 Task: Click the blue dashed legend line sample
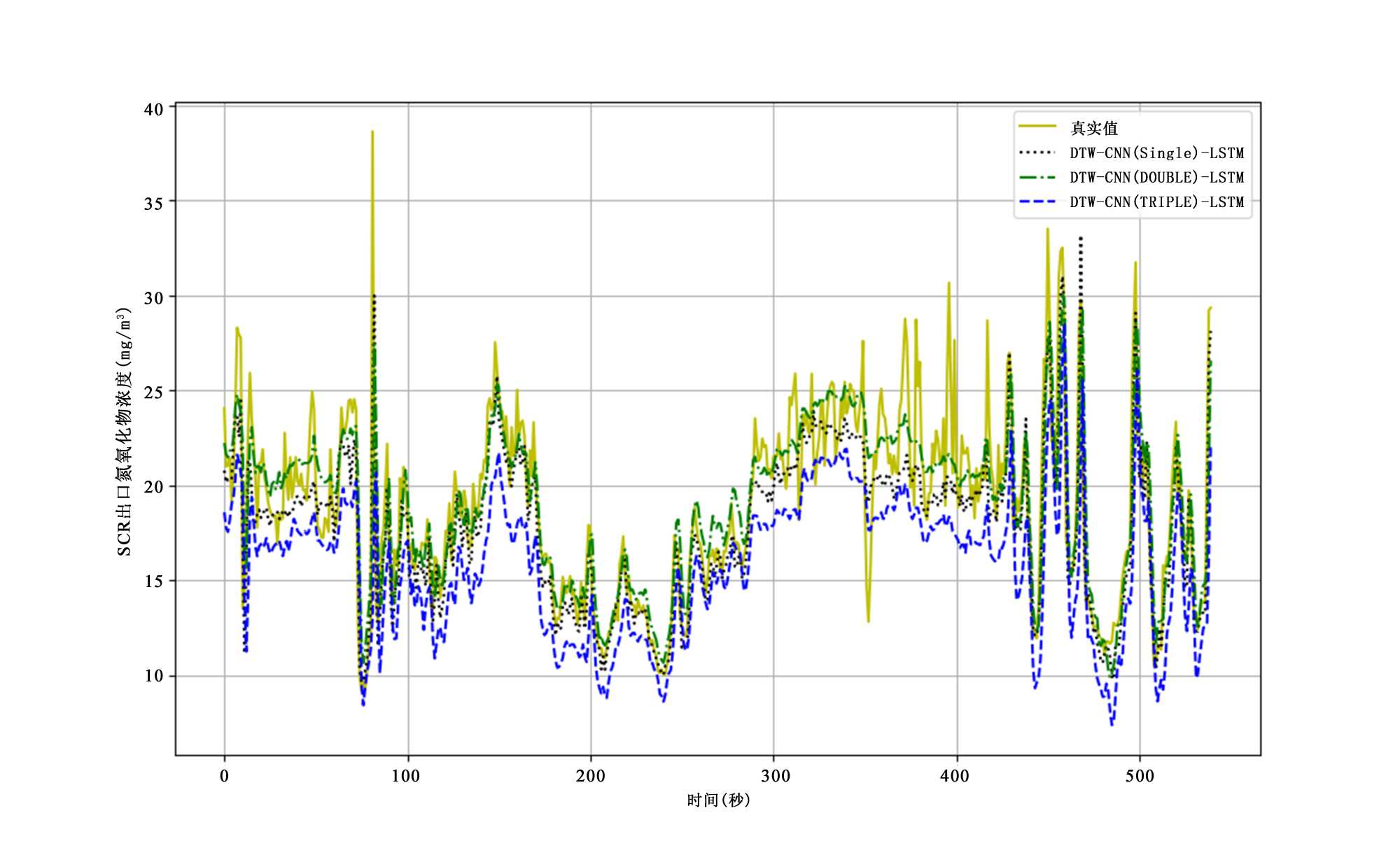point(1037,202)
